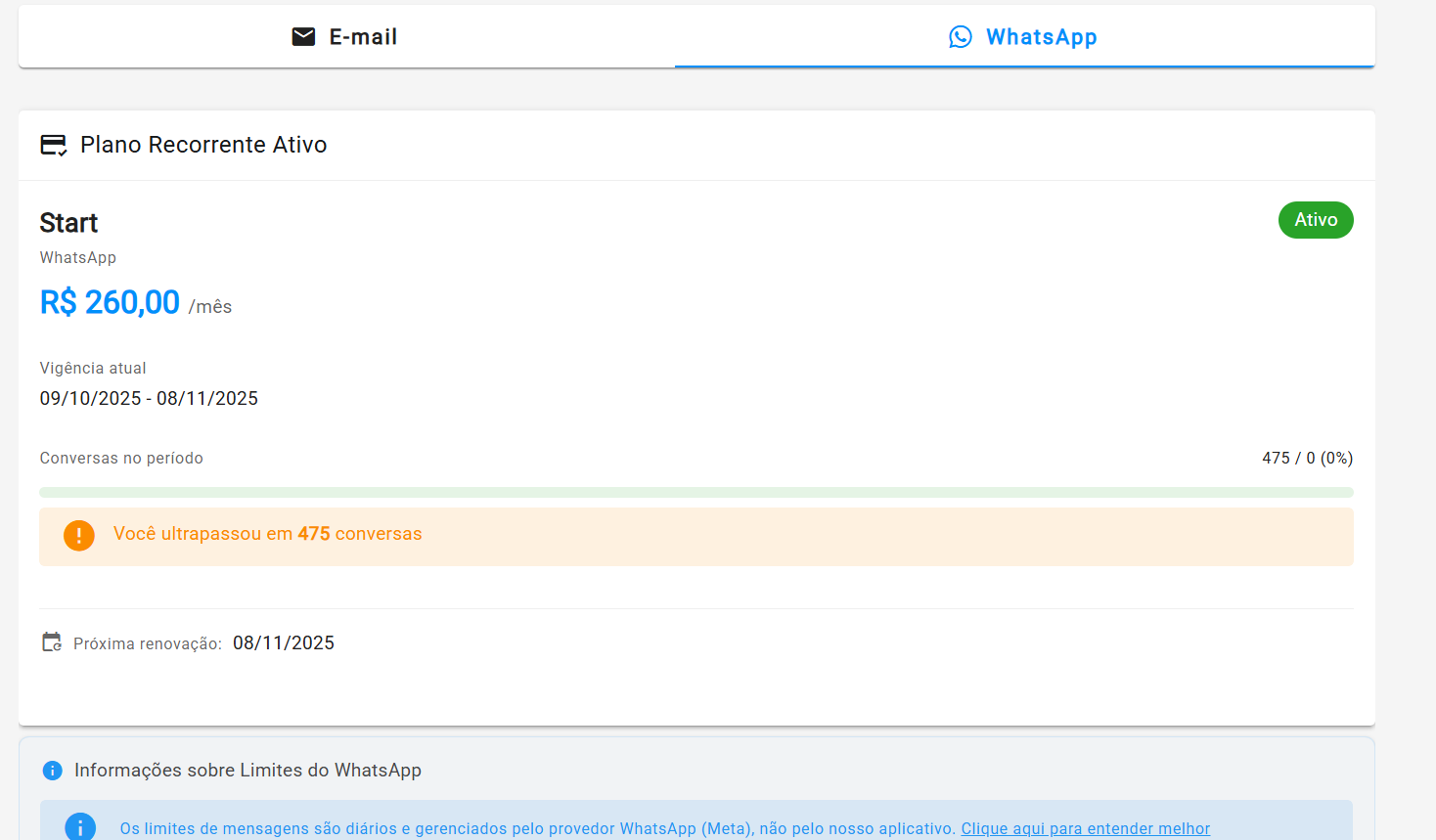1436x840 pixels.
Task: Click the orange exclamation warning icon
Action: (79, 535)
